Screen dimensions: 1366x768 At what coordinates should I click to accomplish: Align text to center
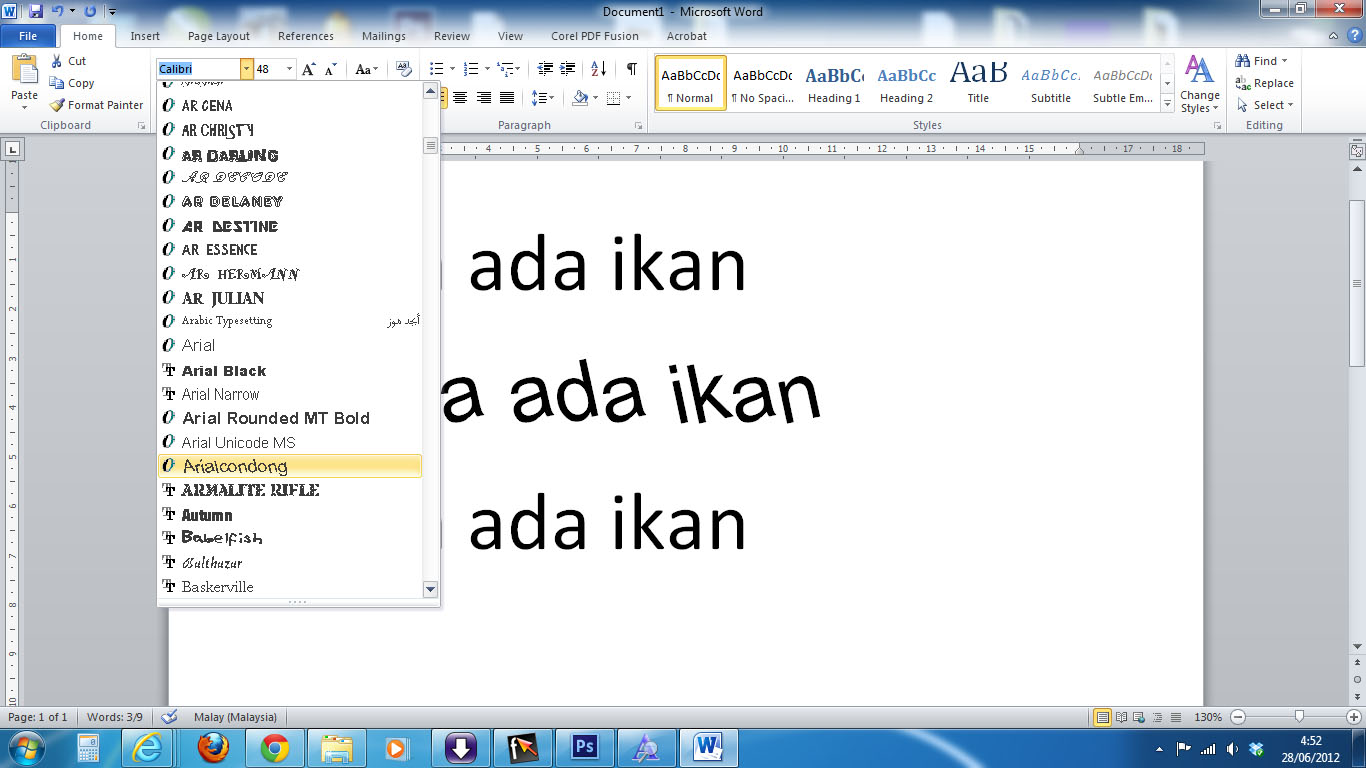[x=460, y=98]
